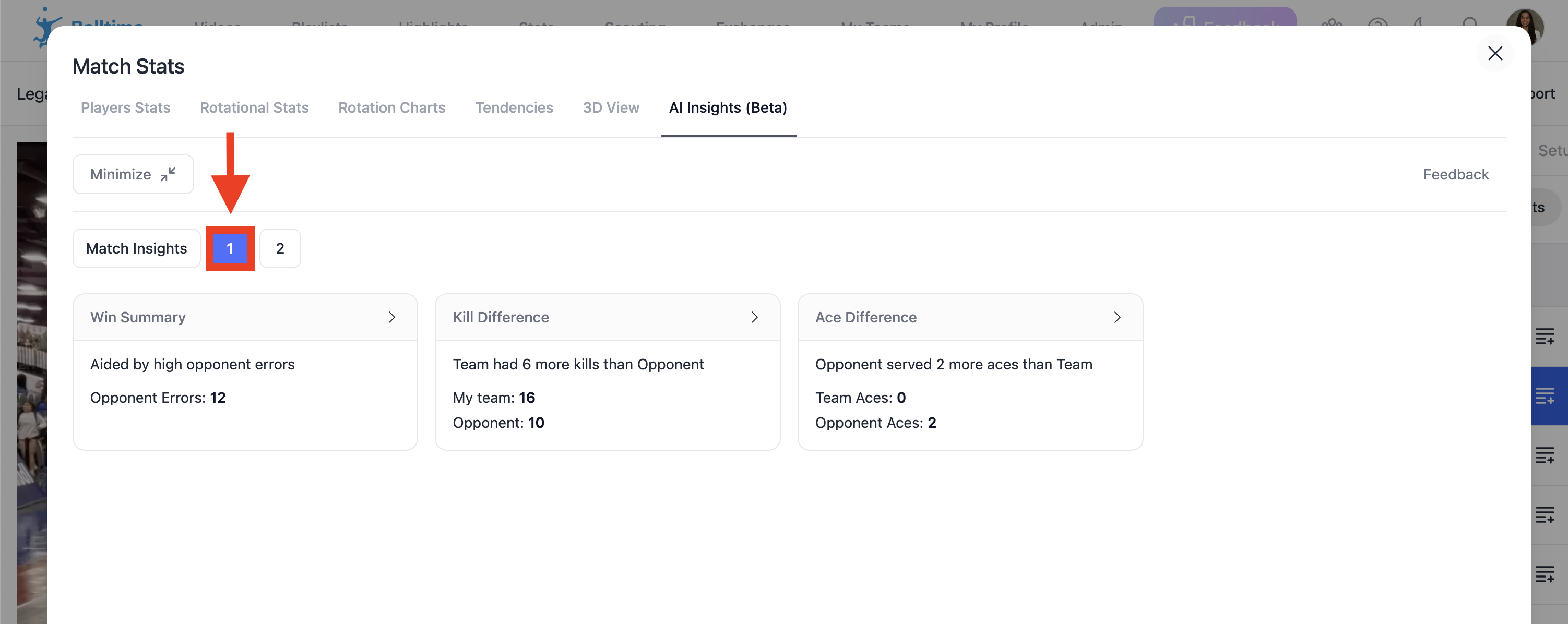Screen dimensions: 1568x624
Task: Click the Feedback link in the dialog
Action: click(1455, 175)
